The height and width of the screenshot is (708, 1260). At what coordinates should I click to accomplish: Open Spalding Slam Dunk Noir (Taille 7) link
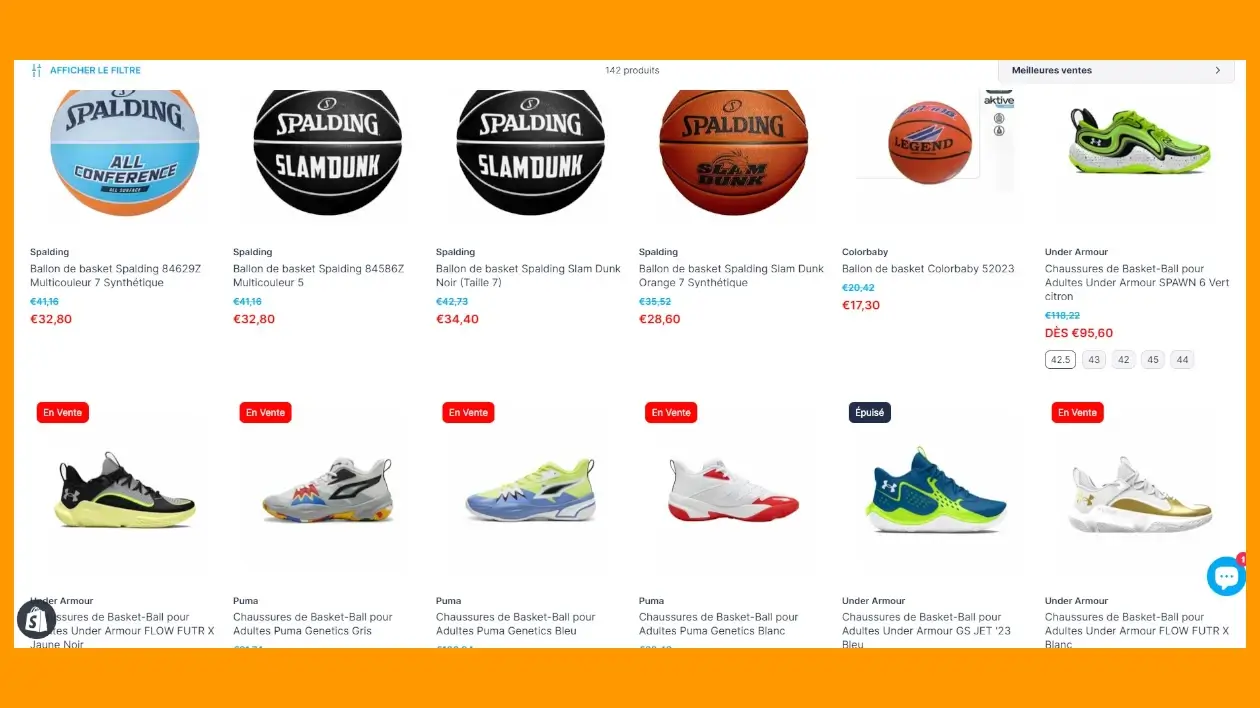528,276
